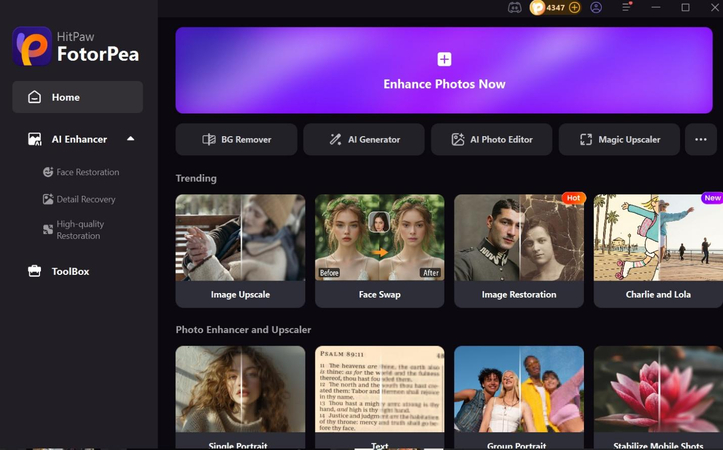
Task: Open the Stabilize Mobile Shots flower thumbnail
Action: click(x=658, y=389)
